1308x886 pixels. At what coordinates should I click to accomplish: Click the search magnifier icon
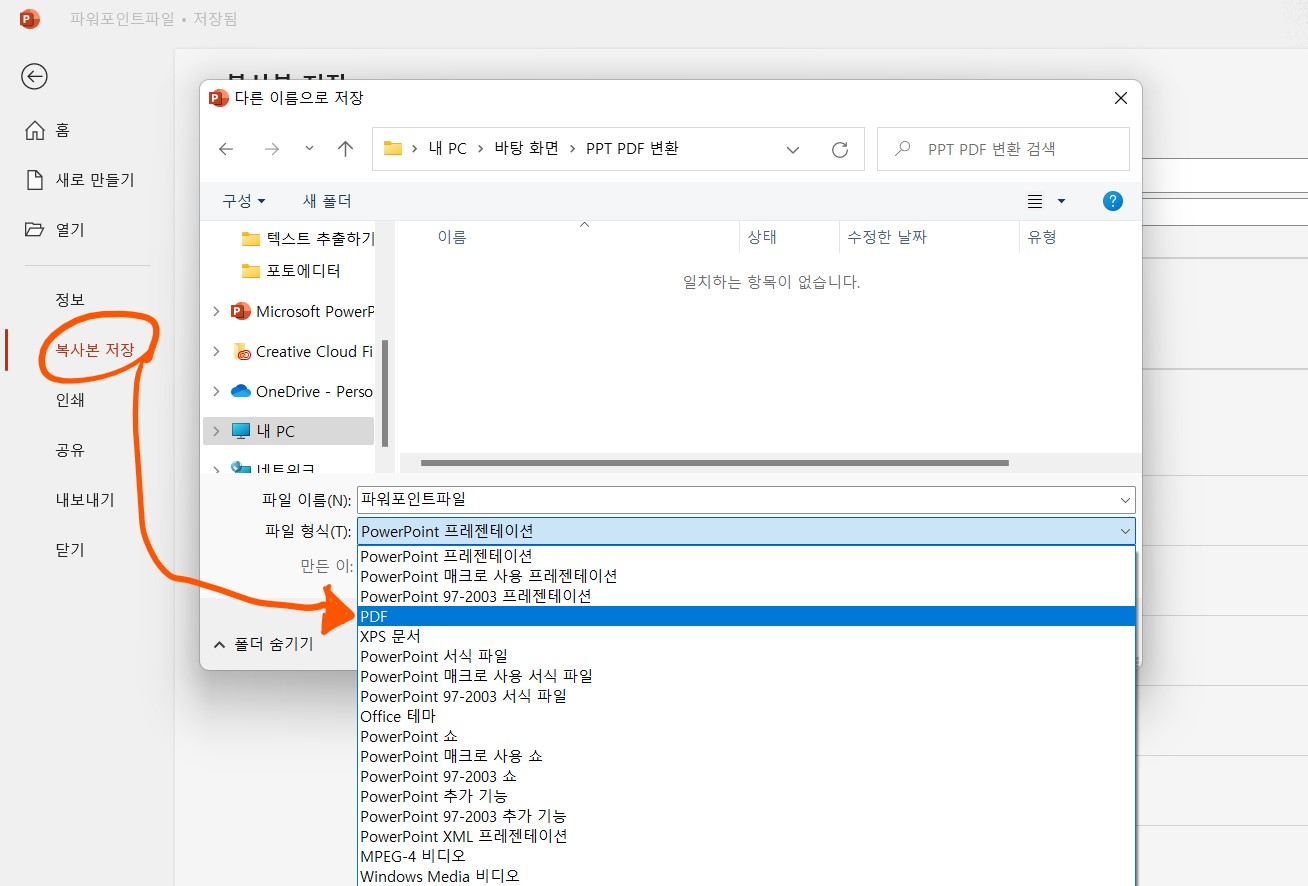click(x=903, y=149)
